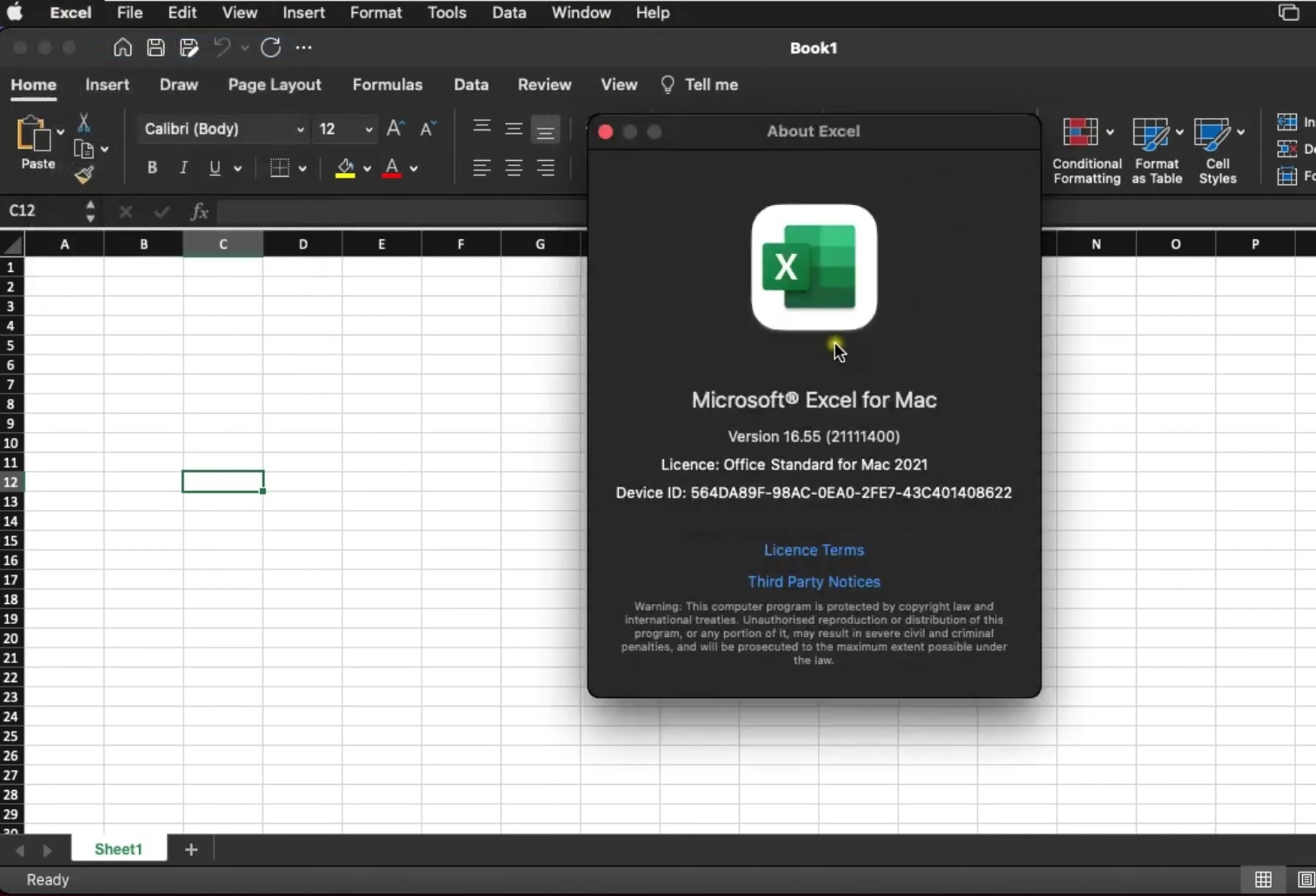Open the Insert ribbon tab

click(107, 84)
